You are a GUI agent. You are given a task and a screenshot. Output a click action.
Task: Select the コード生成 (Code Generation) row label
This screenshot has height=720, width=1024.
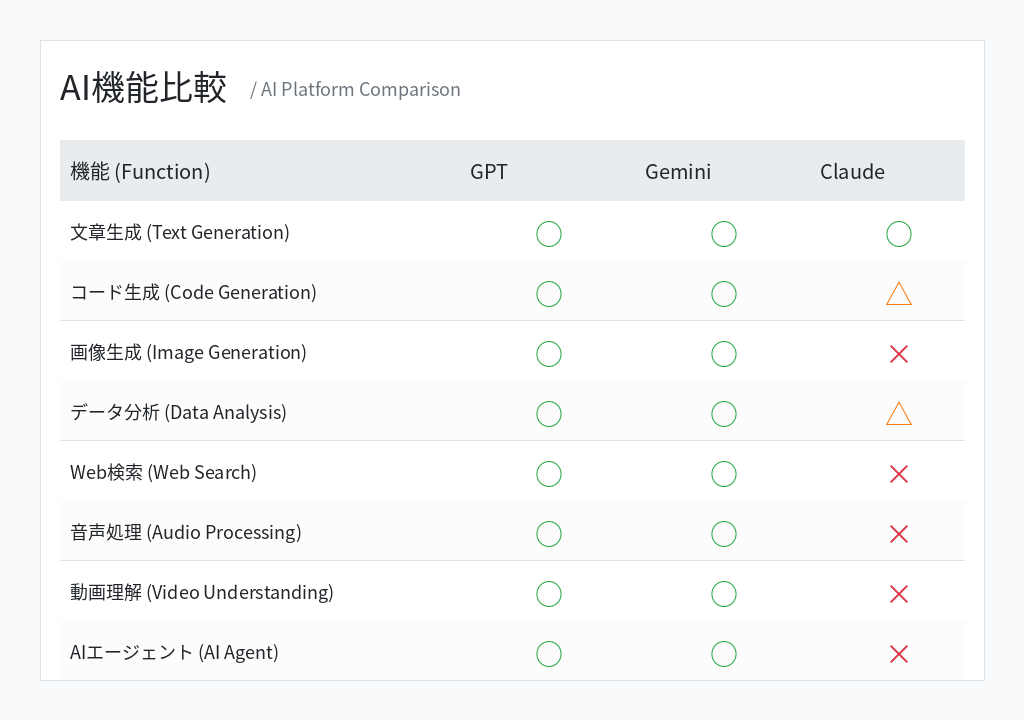click(193, 293)
